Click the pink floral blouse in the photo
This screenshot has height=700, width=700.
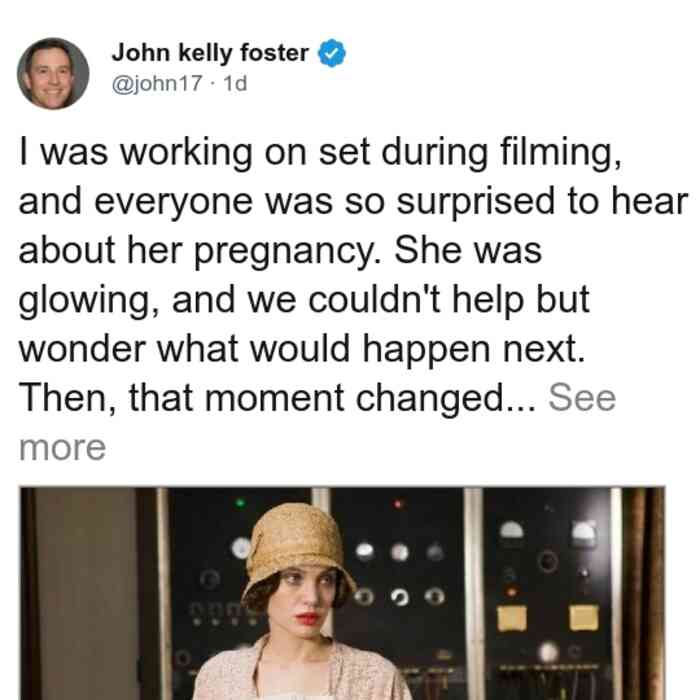299,671
